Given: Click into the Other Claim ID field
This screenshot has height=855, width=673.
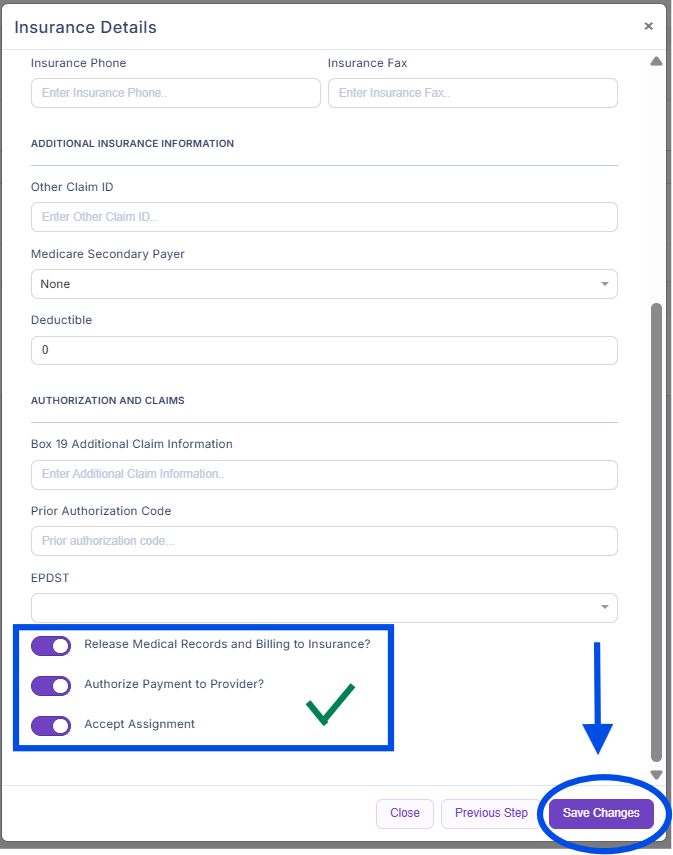Looking at the screenshot, I should pyautogui.click(x=323, y=217).
